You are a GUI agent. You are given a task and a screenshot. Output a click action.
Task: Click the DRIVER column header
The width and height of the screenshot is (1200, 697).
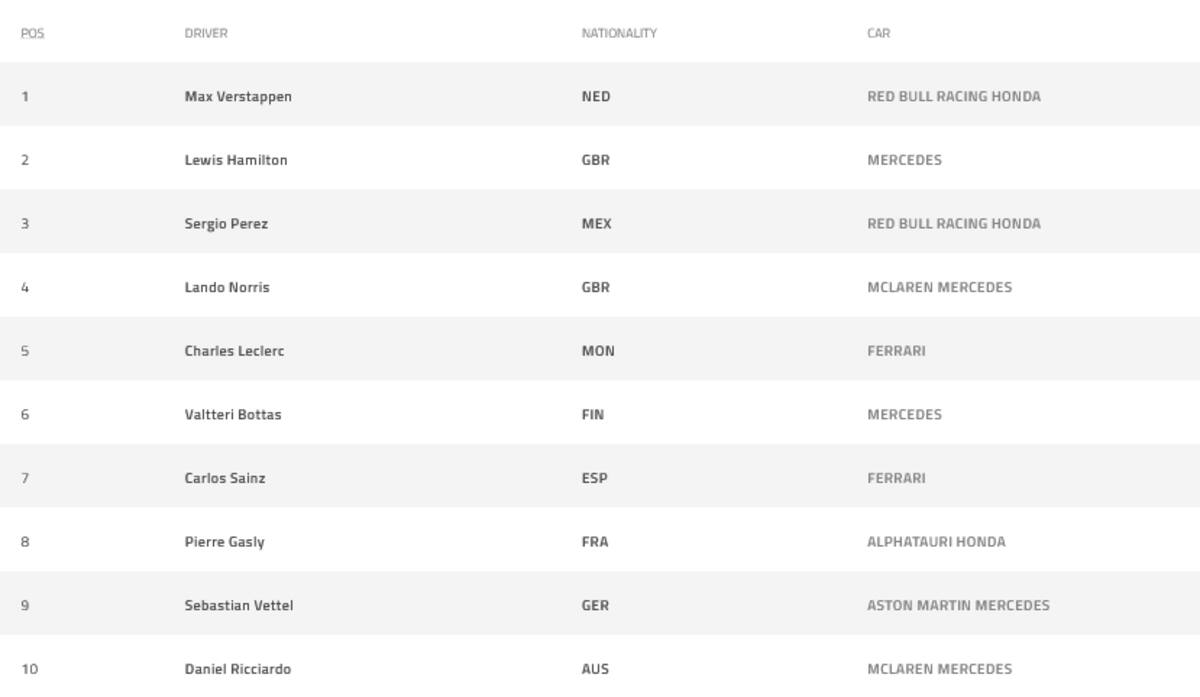pos(206,33)
